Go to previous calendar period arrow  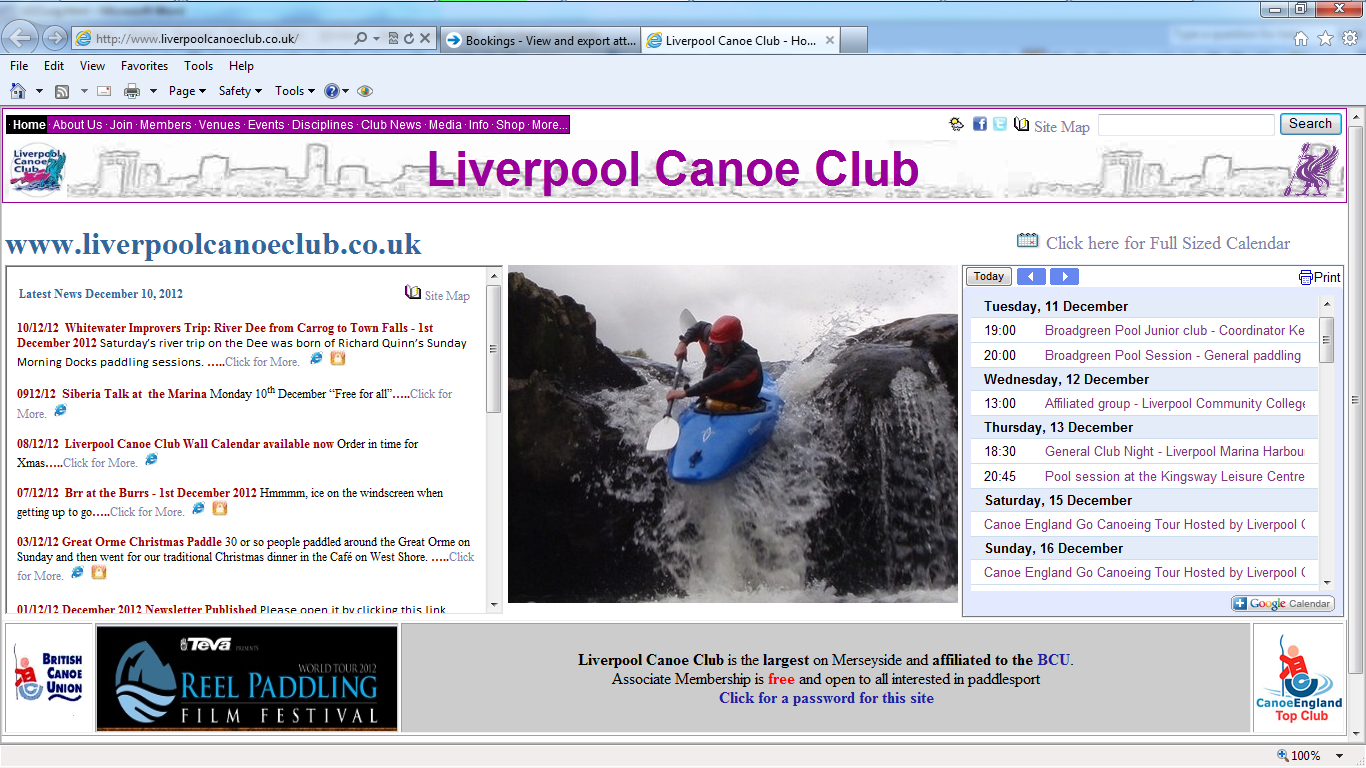pyautogui.click(x=1031, y=277)
